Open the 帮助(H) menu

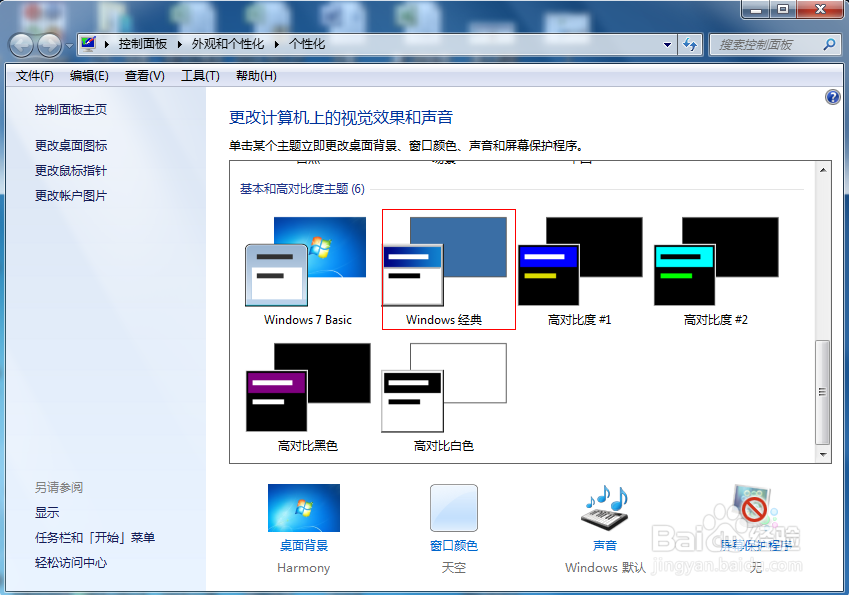point(256,76)
